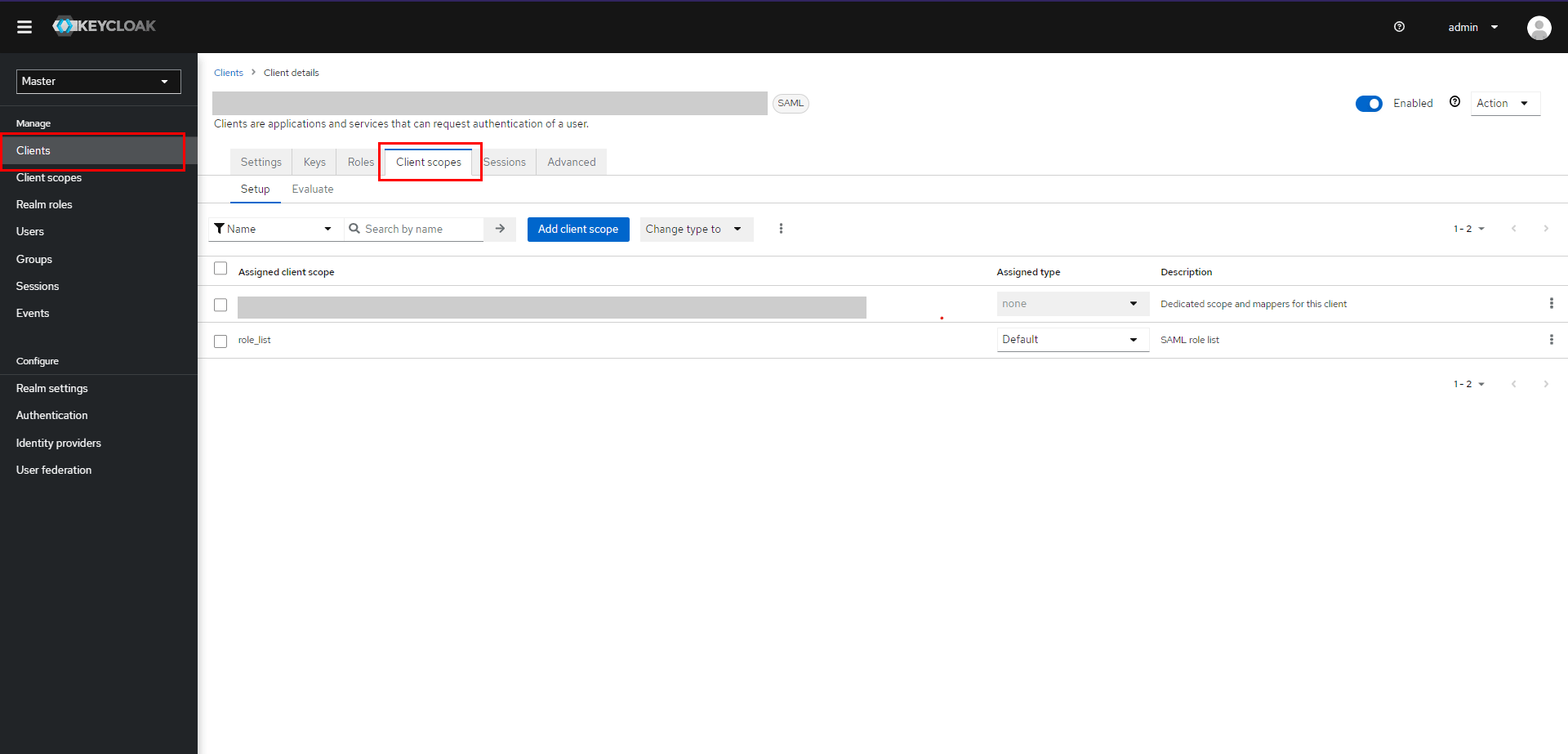Check the checkbox on the role_list row
Viewport: 1568px width, 754px height.
[x=220, y=340]
